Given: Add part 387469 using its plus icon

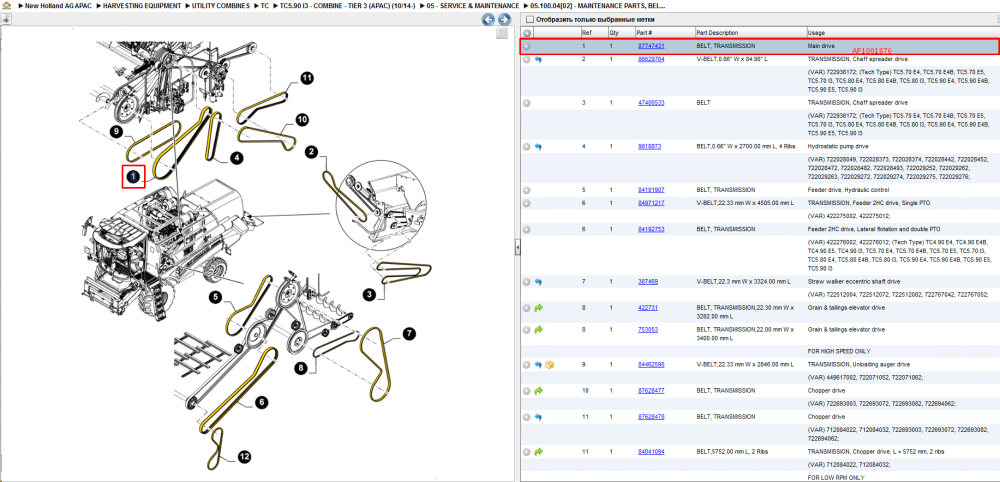Looking at the screenshot, I should click(527, 281).
